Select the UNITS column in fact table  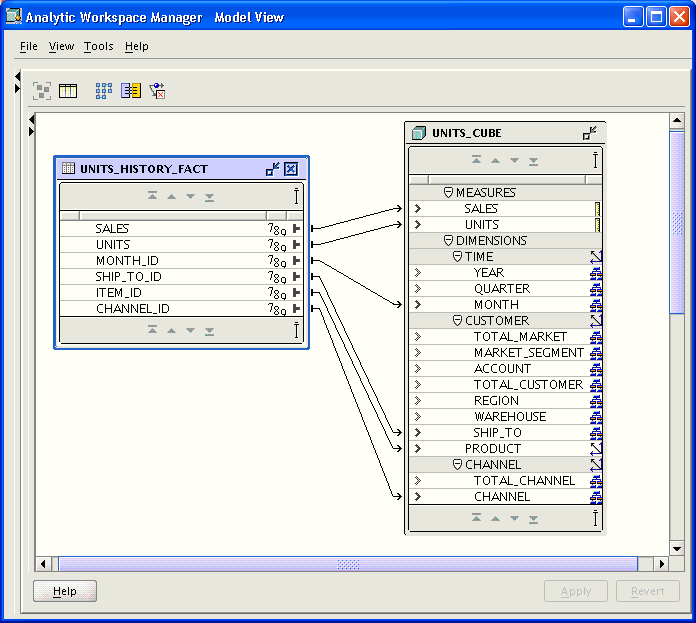click(x=182, y=245)
